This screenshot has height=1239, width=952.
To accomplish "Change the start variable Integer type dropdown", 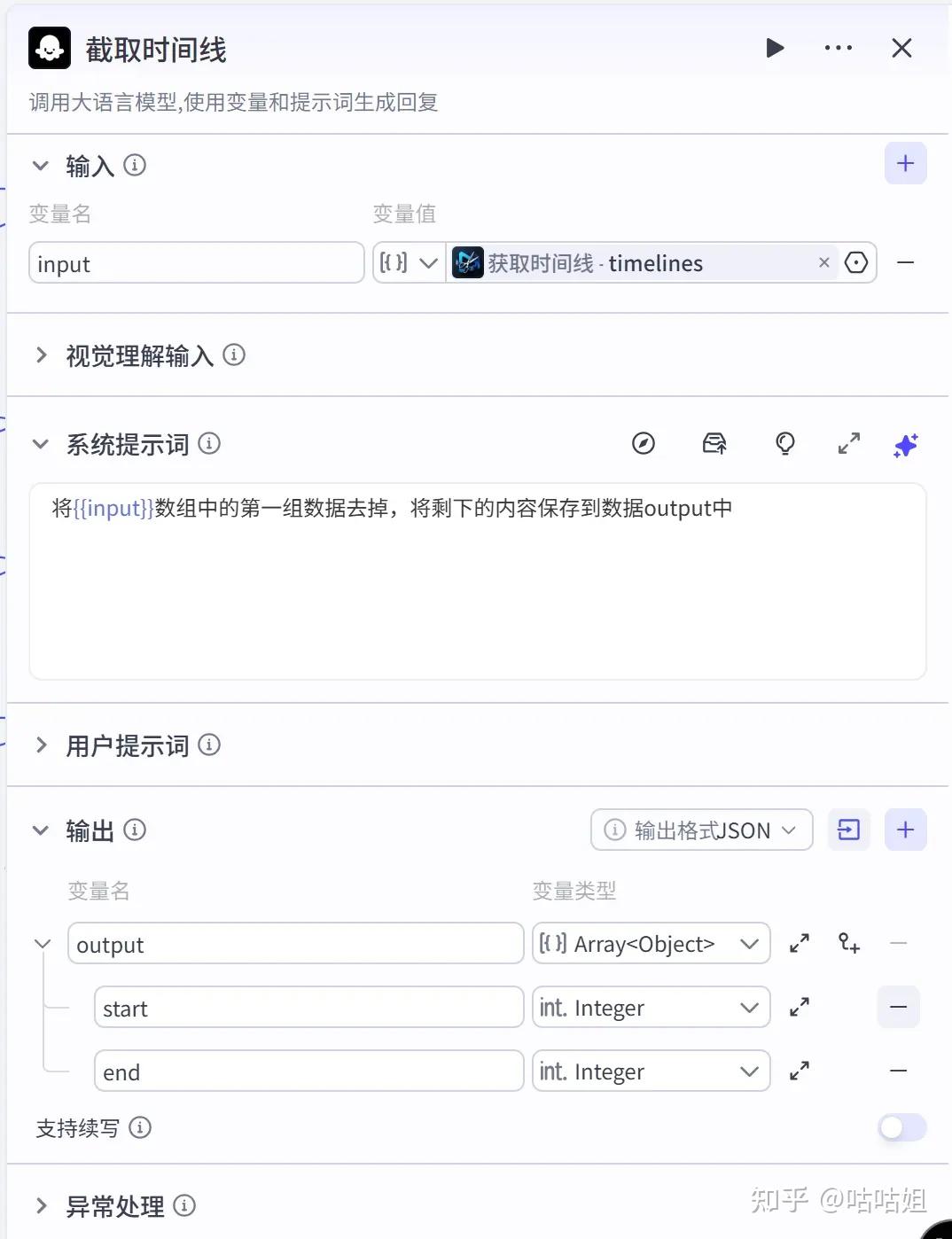I will [x=651, y=1008].
